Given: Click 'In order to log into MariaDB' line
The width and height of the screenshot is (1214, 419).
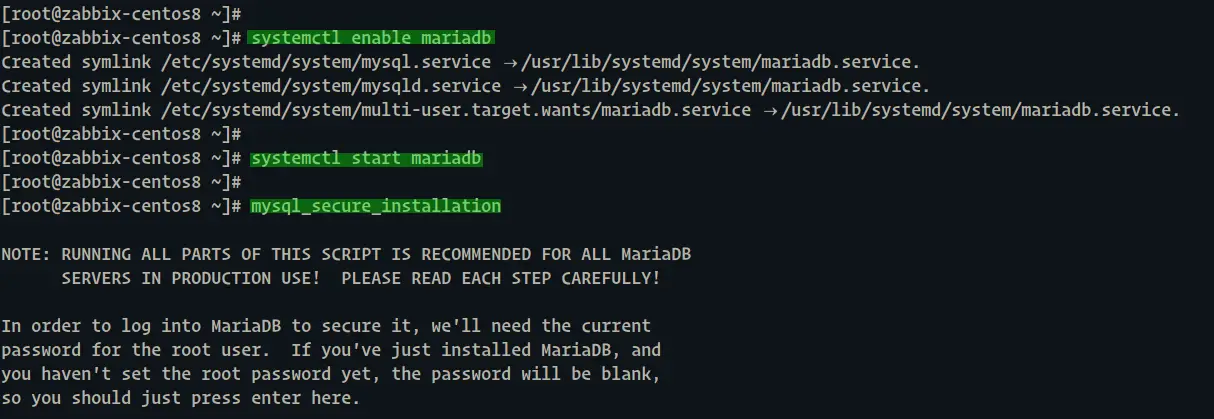Looking at the screenshot, I should (x=326, y=326).
